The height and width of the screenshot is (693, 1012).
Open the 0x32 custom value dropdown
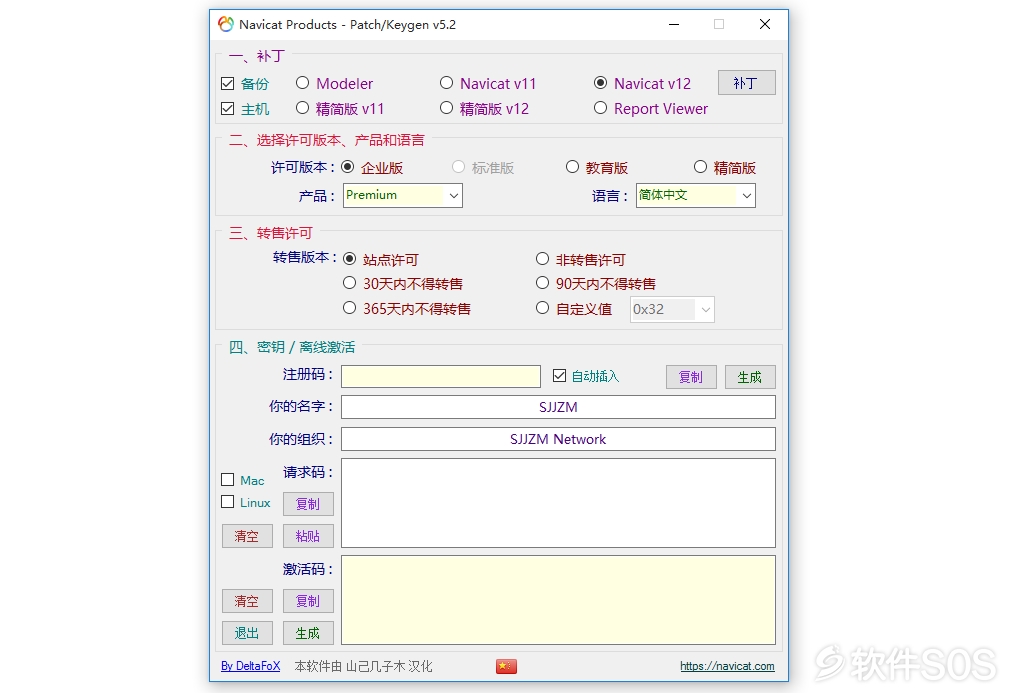tap(672, 309)
